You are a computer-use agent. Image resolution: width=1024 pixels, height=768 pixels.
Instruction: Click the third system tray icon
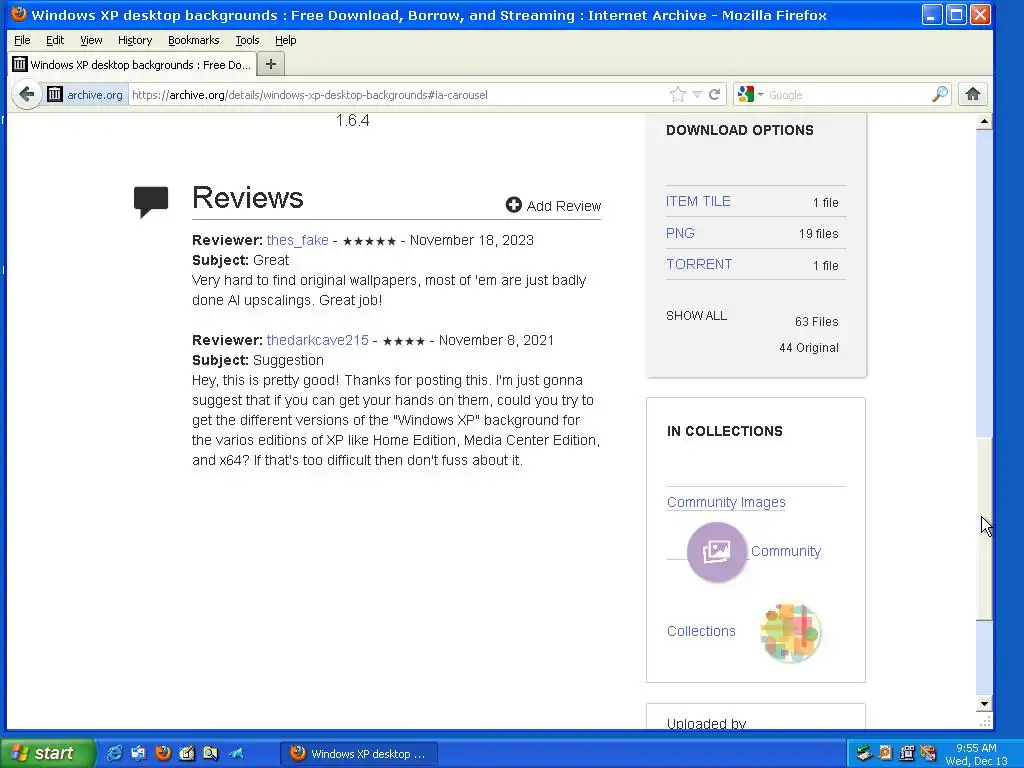tap(906, 754)
